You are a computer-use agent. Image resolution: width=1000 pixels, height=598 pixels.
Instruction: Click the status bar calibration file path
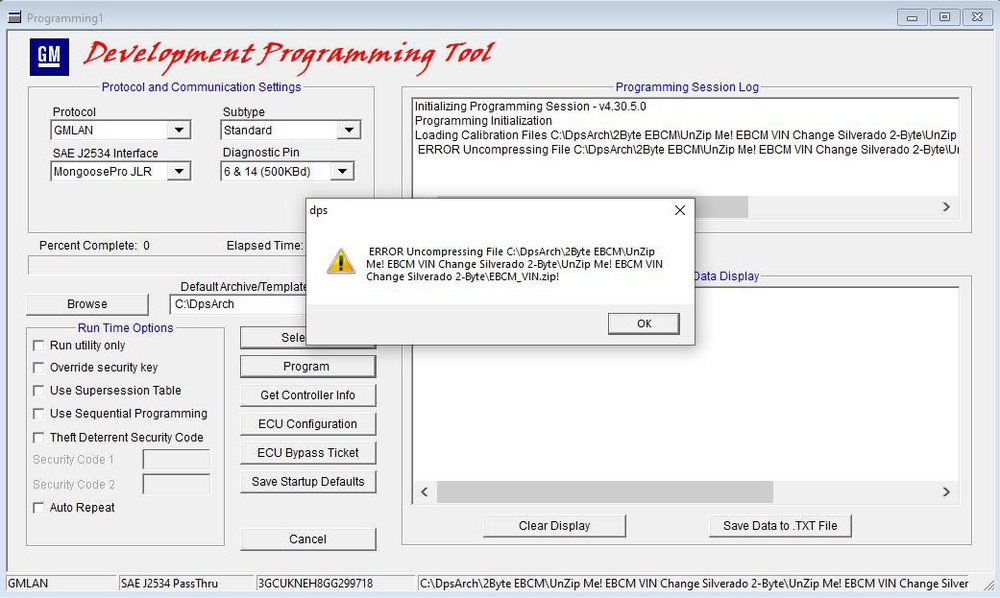pyautogui.click(x=694, y=583)
